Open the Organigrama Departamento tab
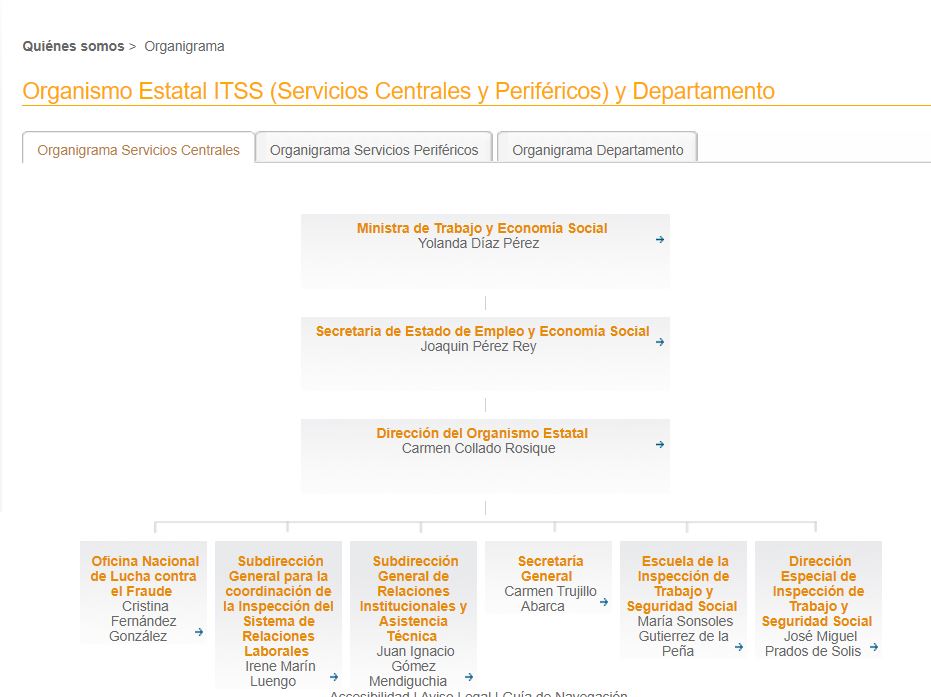 tap(597, 150)
